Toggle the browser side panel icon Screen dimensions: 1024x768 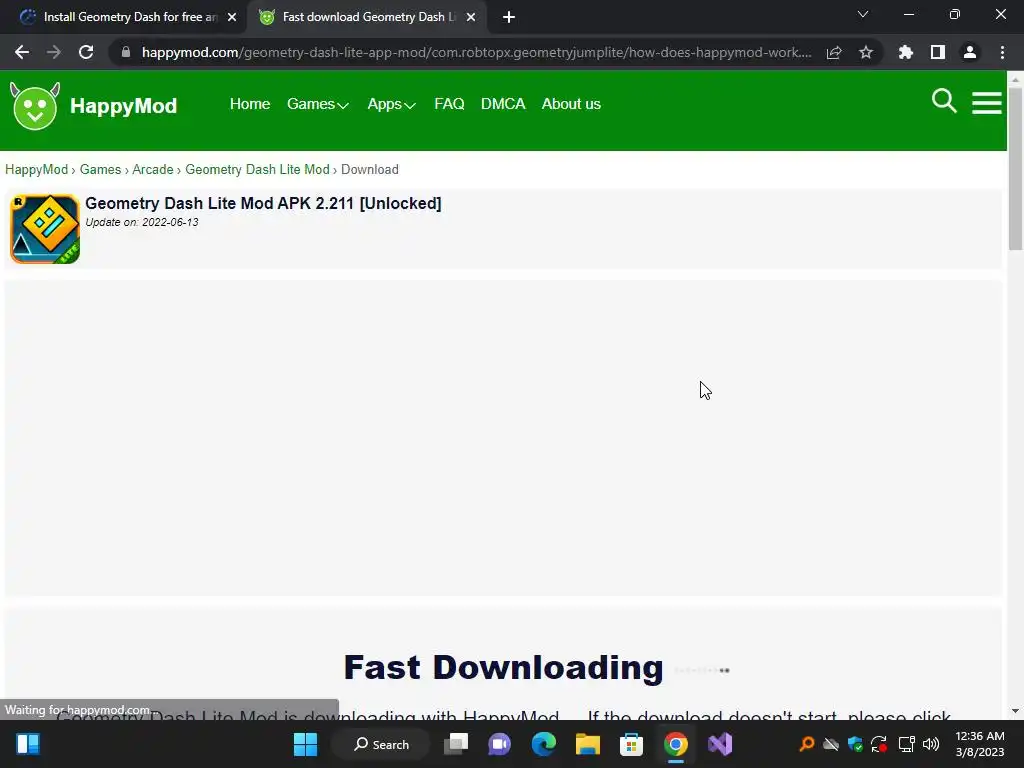pyautogui.click(x=938, y=52)
